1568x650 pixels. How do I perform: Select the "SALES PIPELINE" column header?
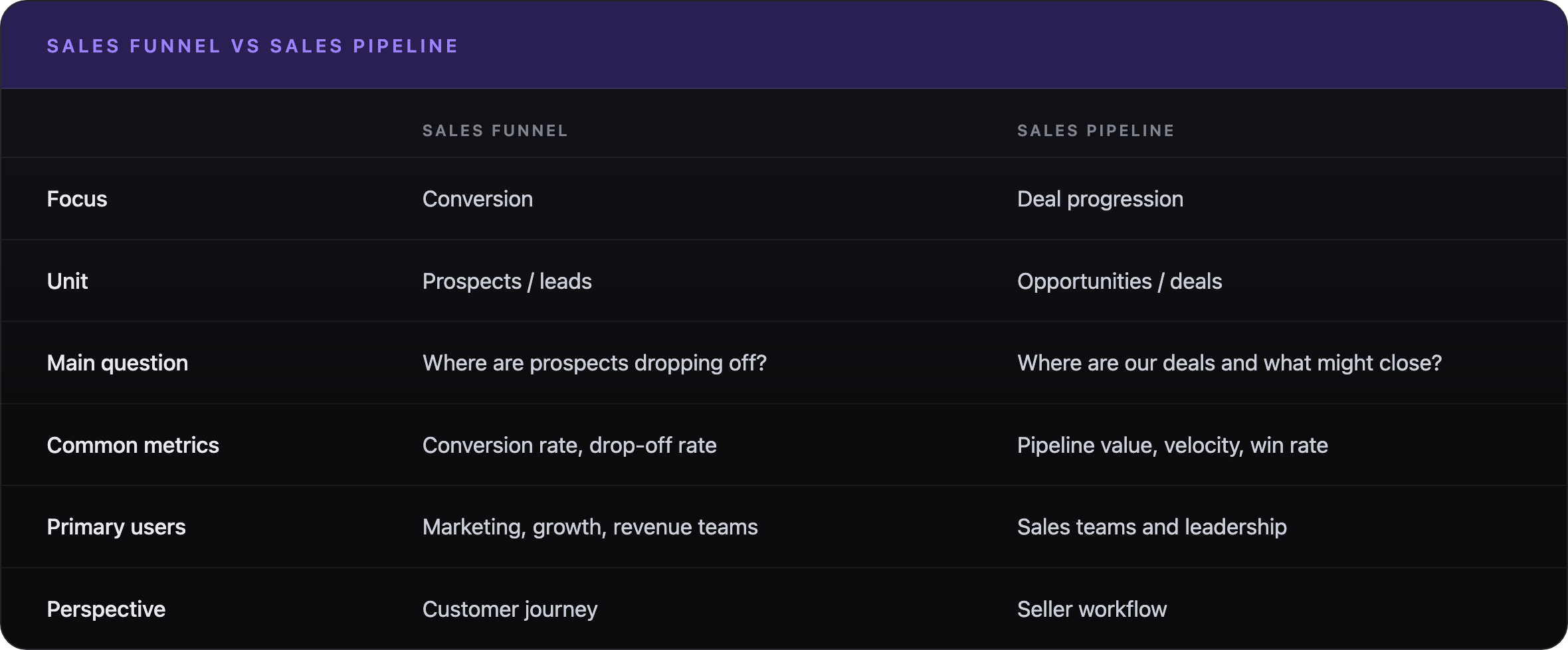[1096, 131]
